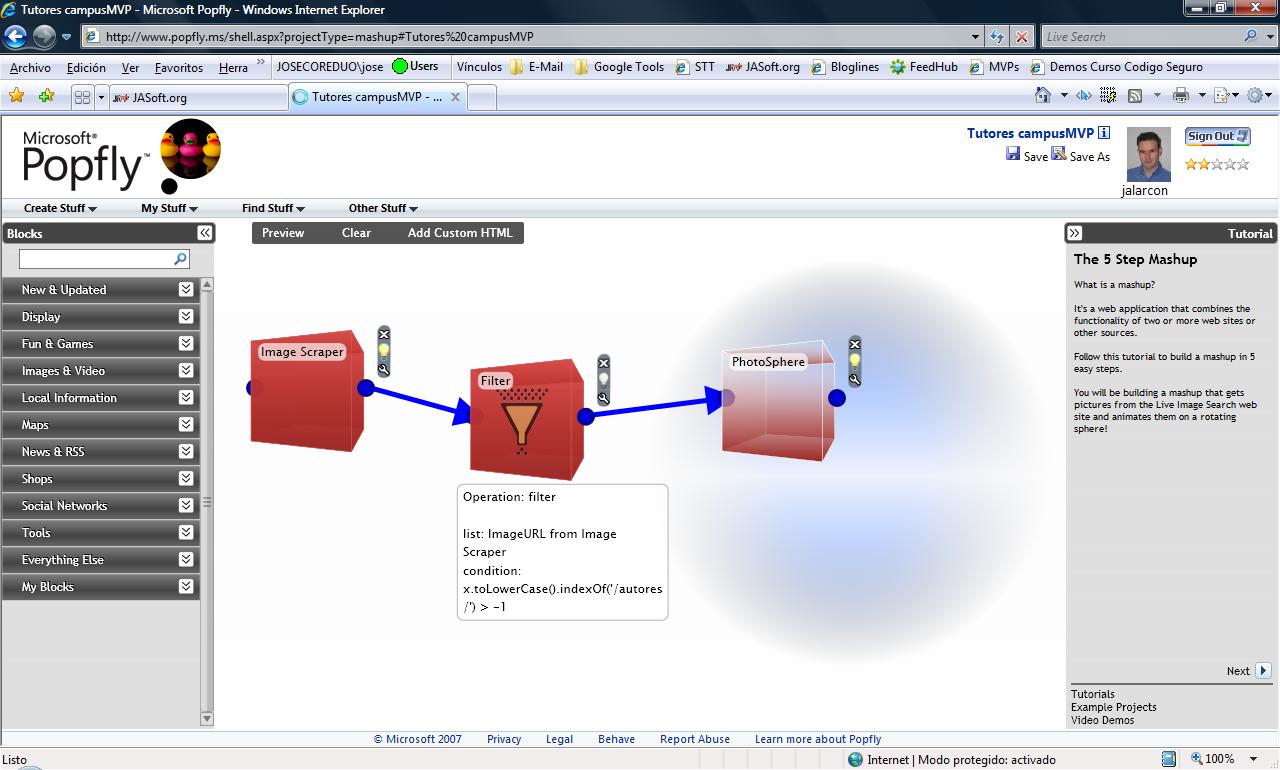This screenshot has width=1280, height=770.
Task: Select the PhotoSphere block
Action: [778, 400]
